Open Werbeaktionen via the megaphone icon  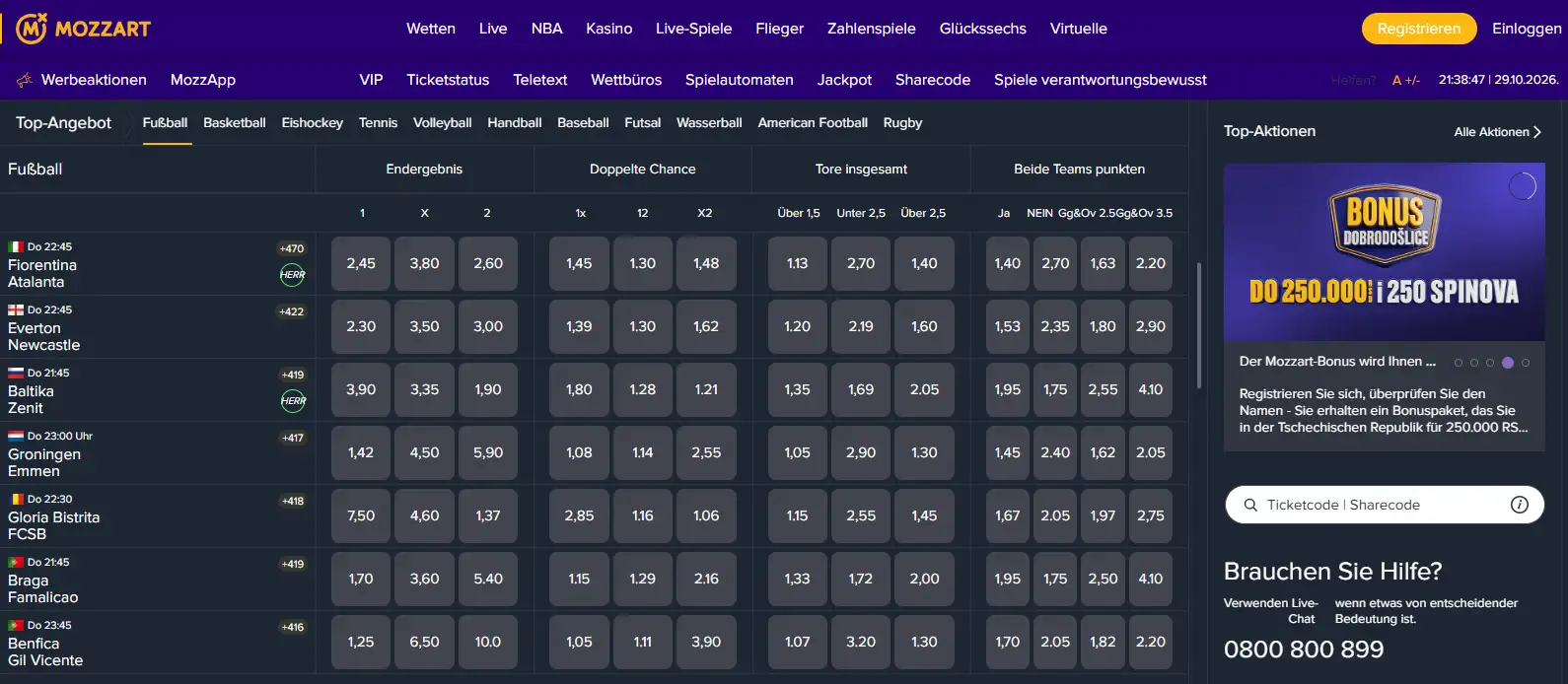25,80
